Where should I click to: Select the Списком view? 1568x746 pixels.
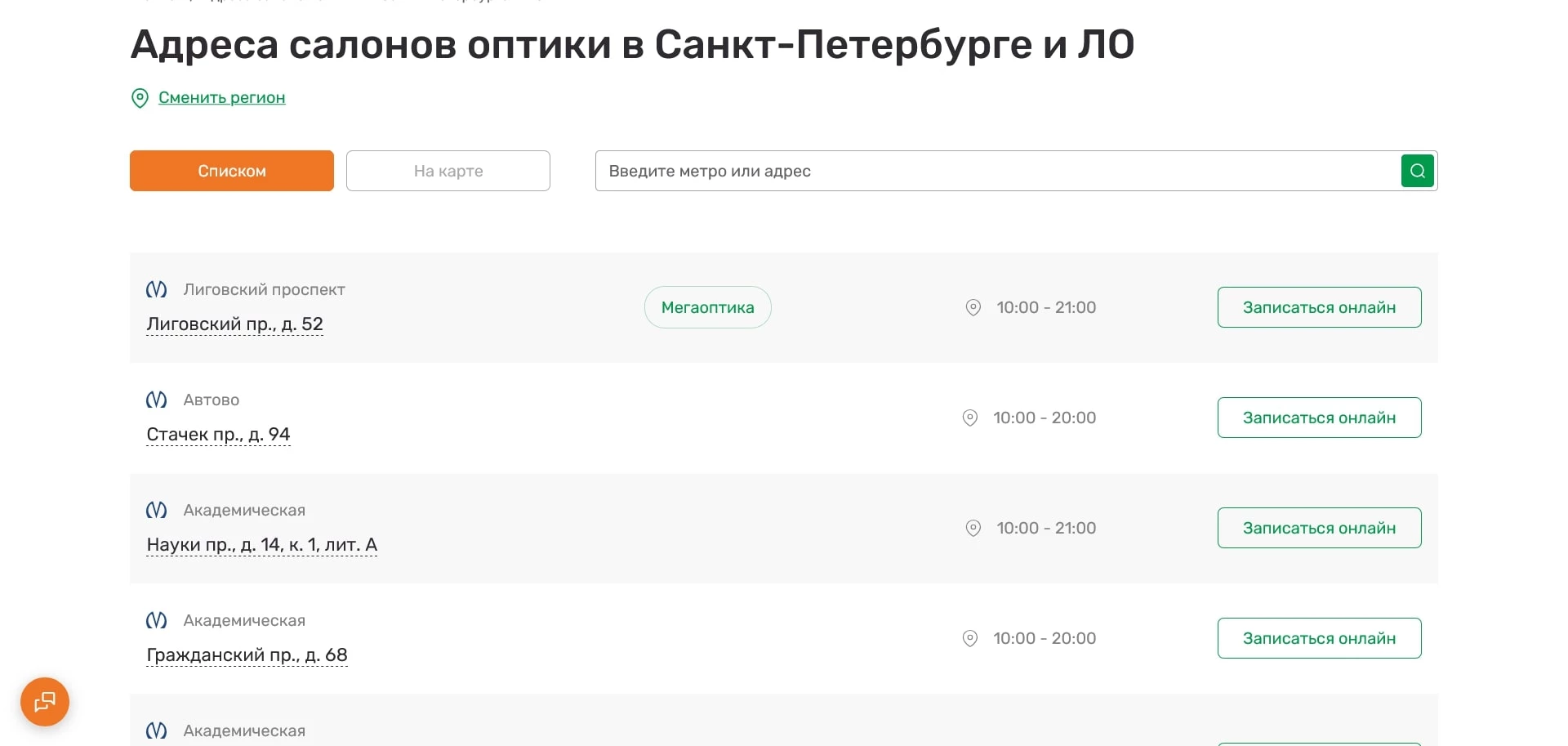click(x=231, y=171)
